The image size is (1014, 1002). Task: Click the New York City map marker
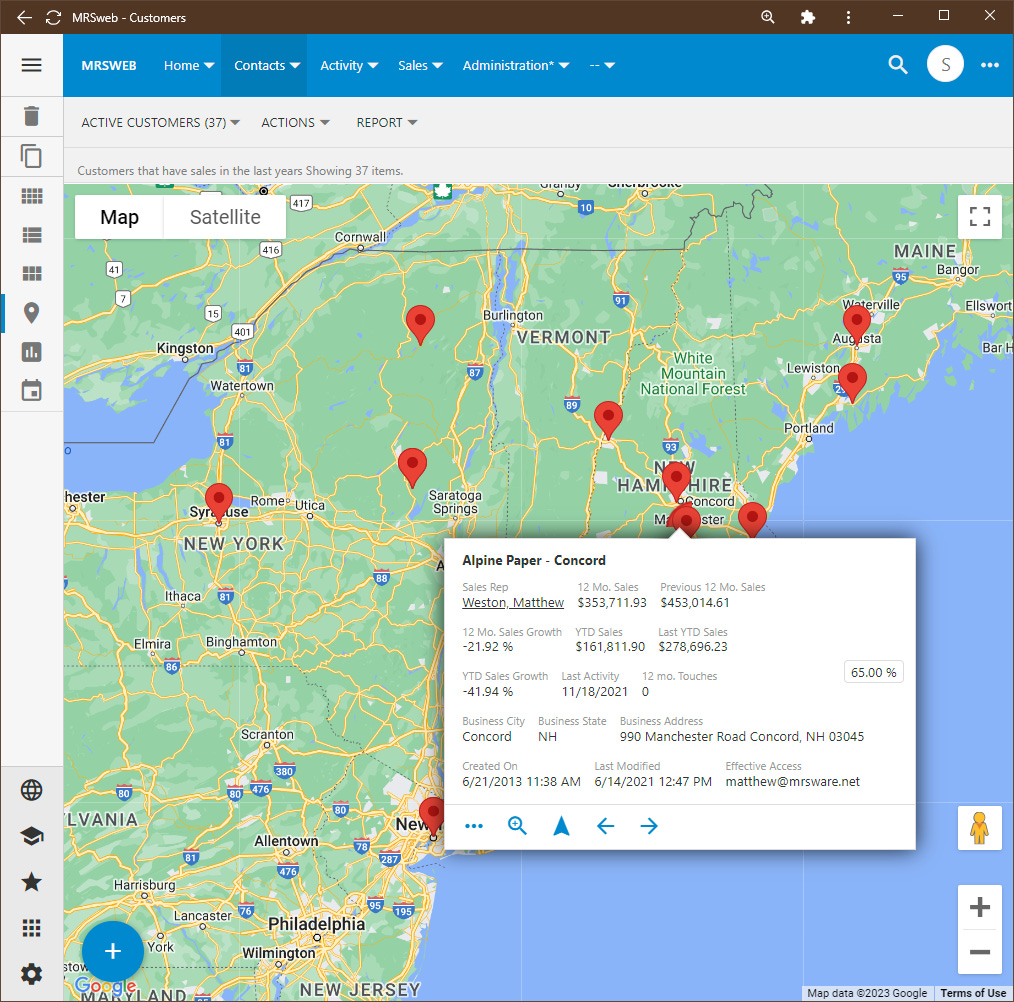point(431,816)
